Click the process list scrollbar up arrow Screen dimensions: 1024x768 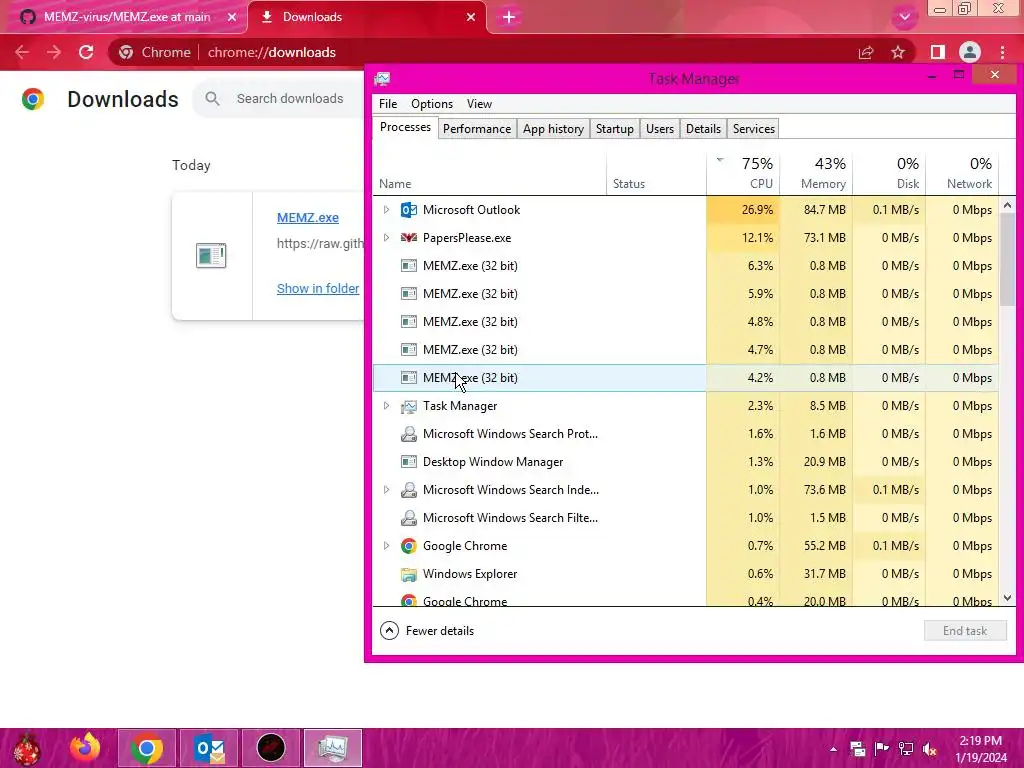point(1007,205)
